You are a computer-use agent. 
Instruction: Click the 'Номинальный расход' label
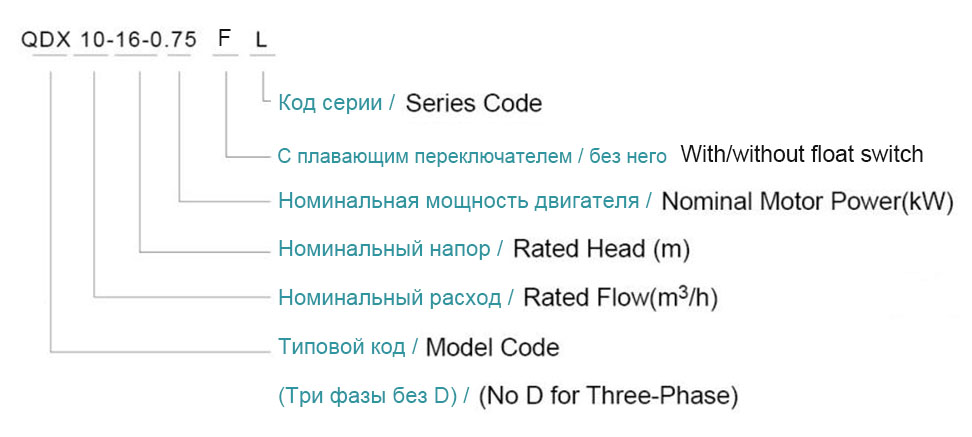pyautogui.click(x=388, y=297)
